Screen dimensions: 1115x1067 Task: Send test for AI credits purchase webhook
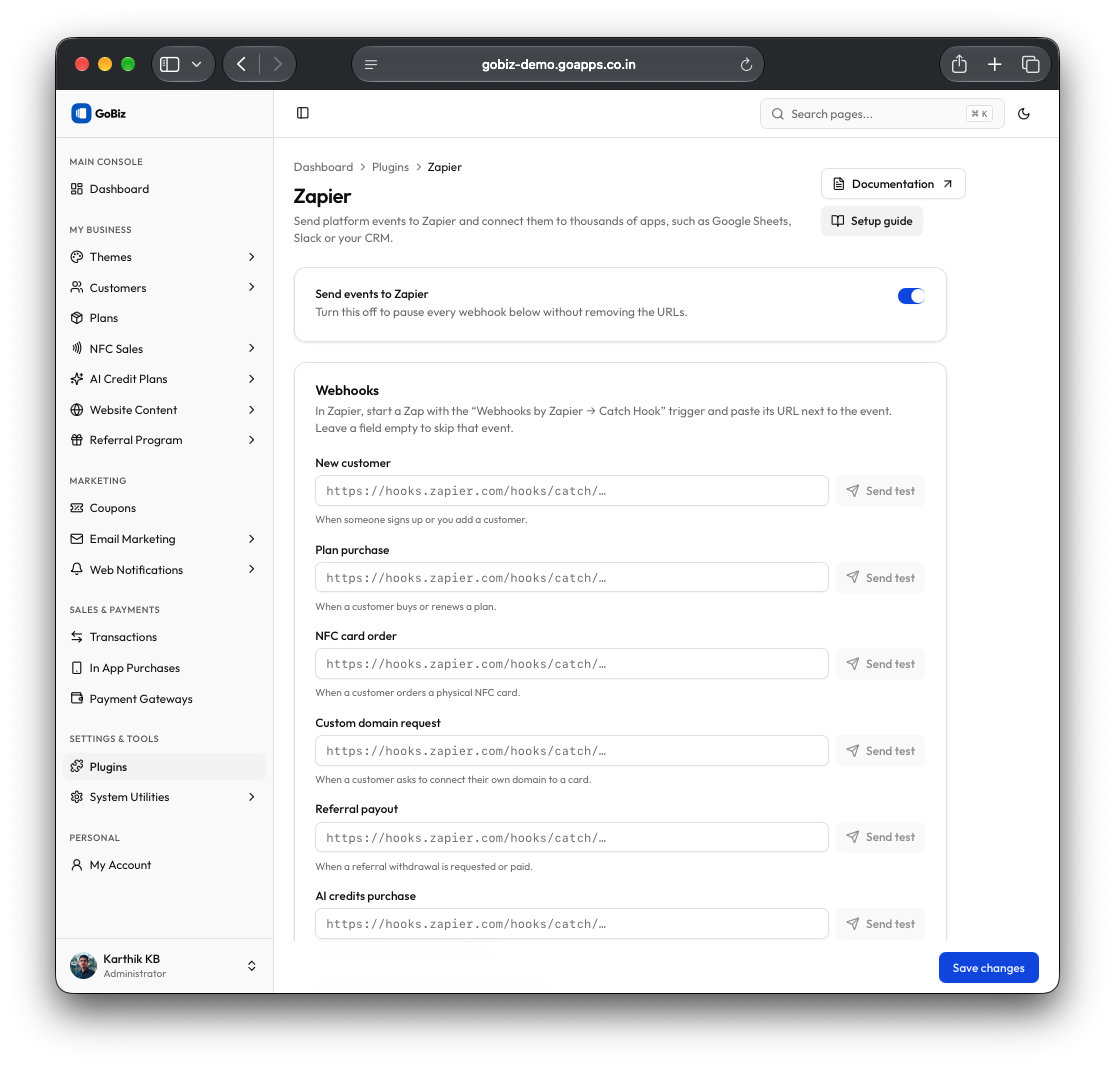coord(880,924)
